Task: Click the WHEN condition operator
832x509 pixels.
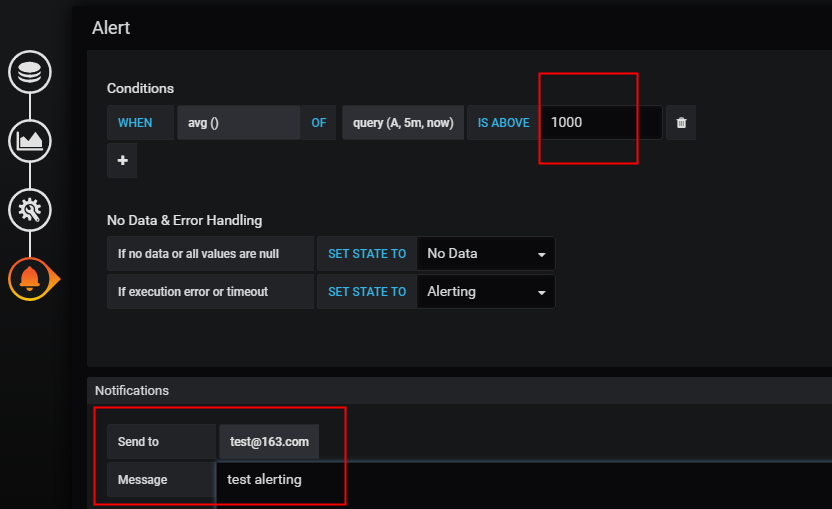Action: tap(135, 123)
